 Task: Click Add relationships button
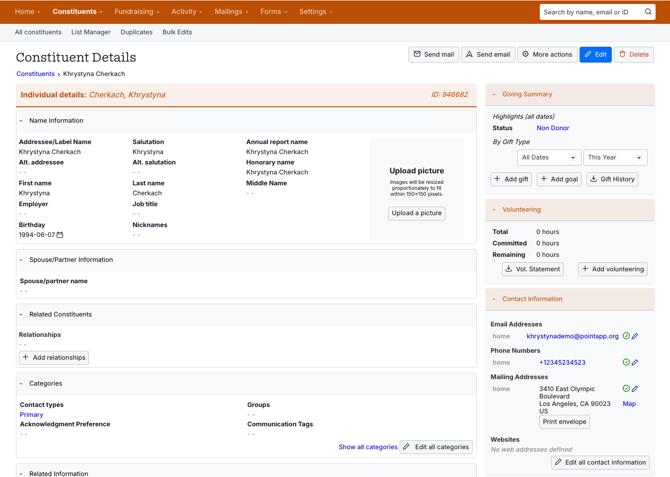[x=54, y=357]
